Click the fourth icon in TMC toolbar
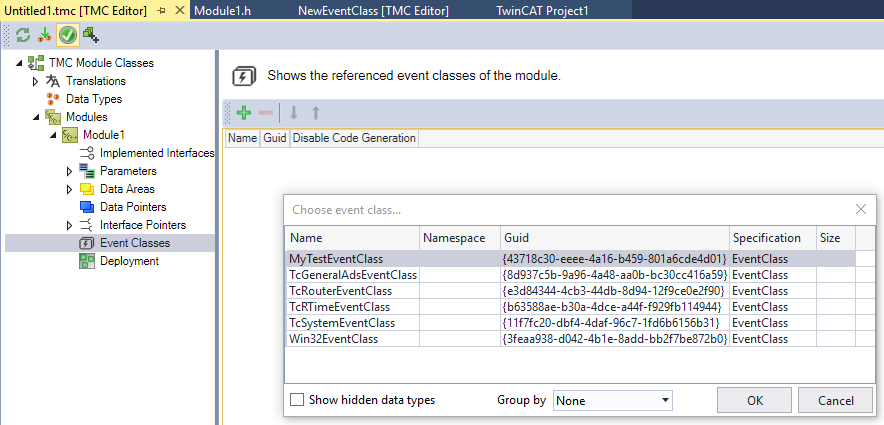Image resolution: width=884 pixels, height=425 pixels. (x=91, y=36)
